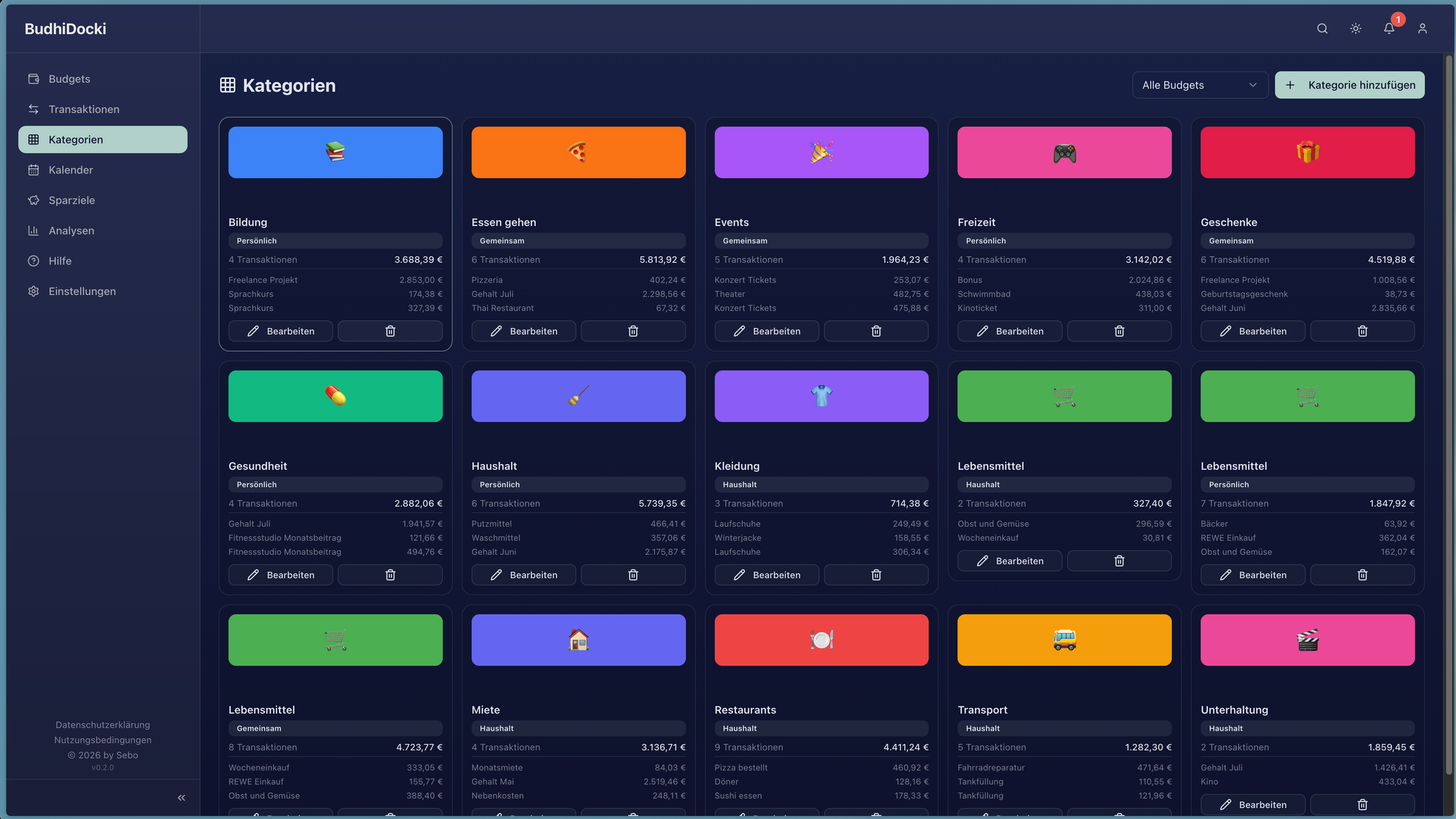This screenshot has width=1456, height=819.
Task: Delete the Bildung category
Action: coord(390,331)
